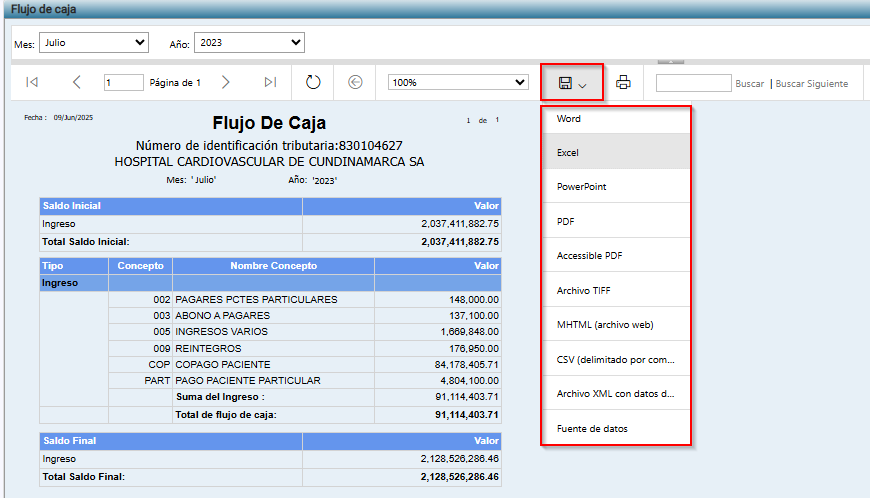Select the INGRESOS VARIOS concept
Viewport: 870px width, 498px height.
point(221,332)
